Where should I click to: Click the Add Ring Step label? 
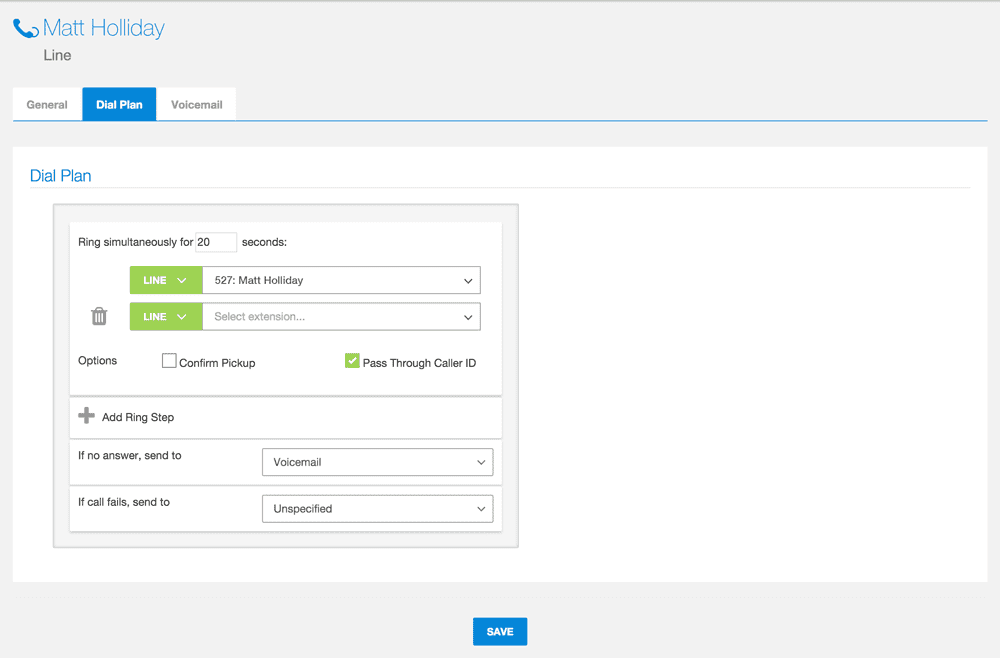click(138, 417)
